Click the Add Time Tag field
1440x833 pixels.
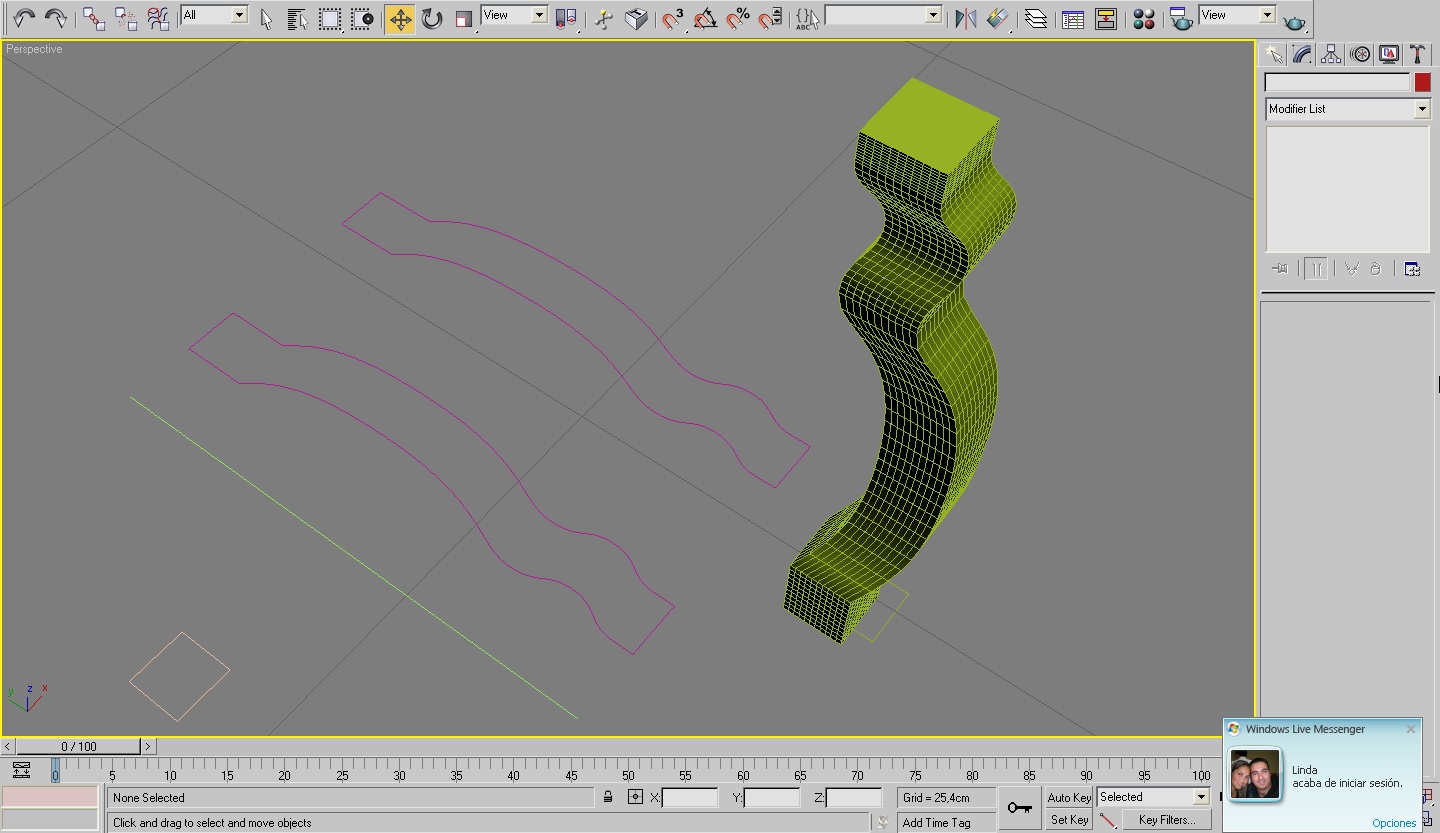pos(947,822)
